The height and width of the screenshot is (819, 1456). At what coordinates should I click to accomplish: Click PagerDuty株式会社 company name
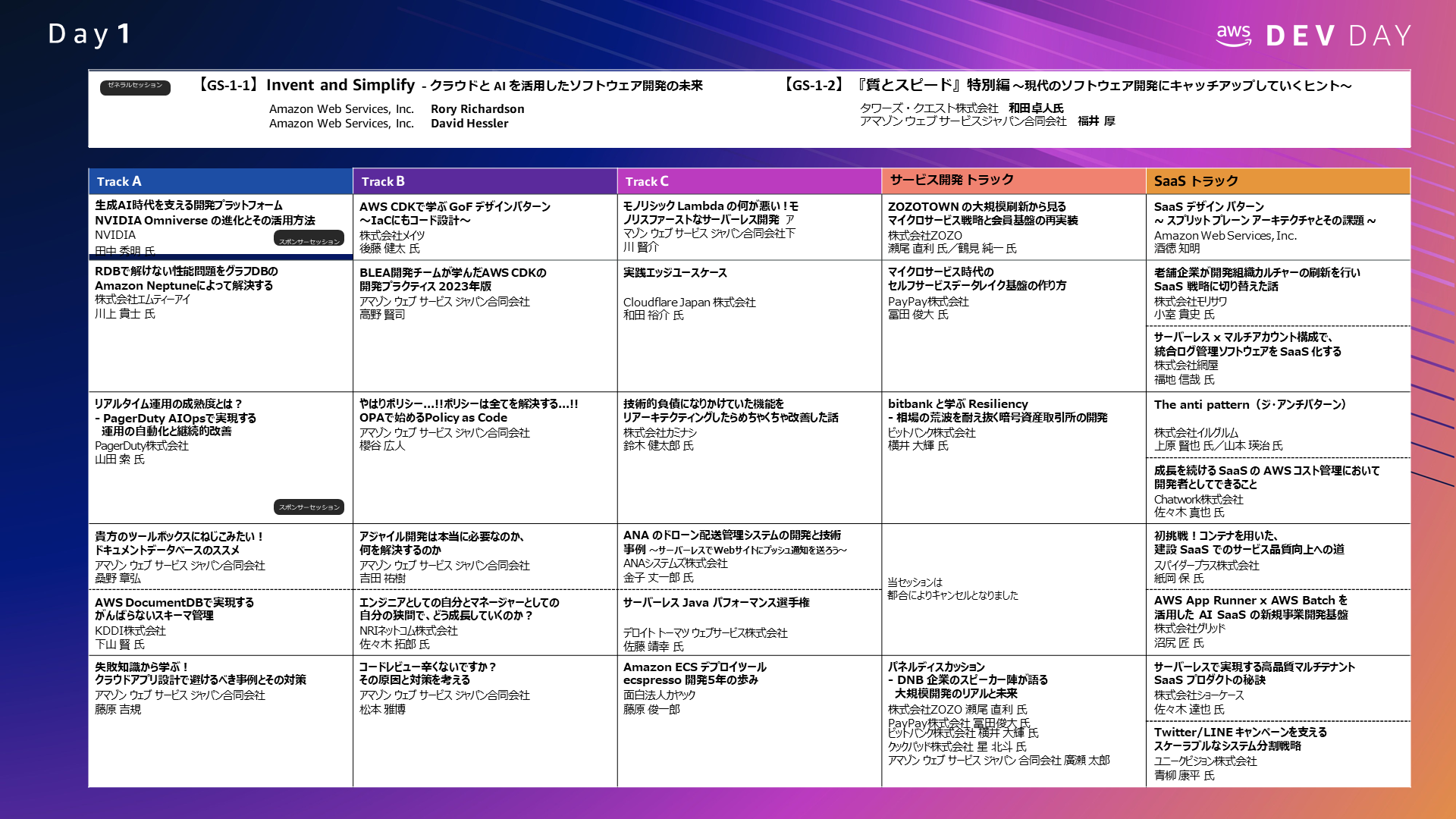[142, 446]
